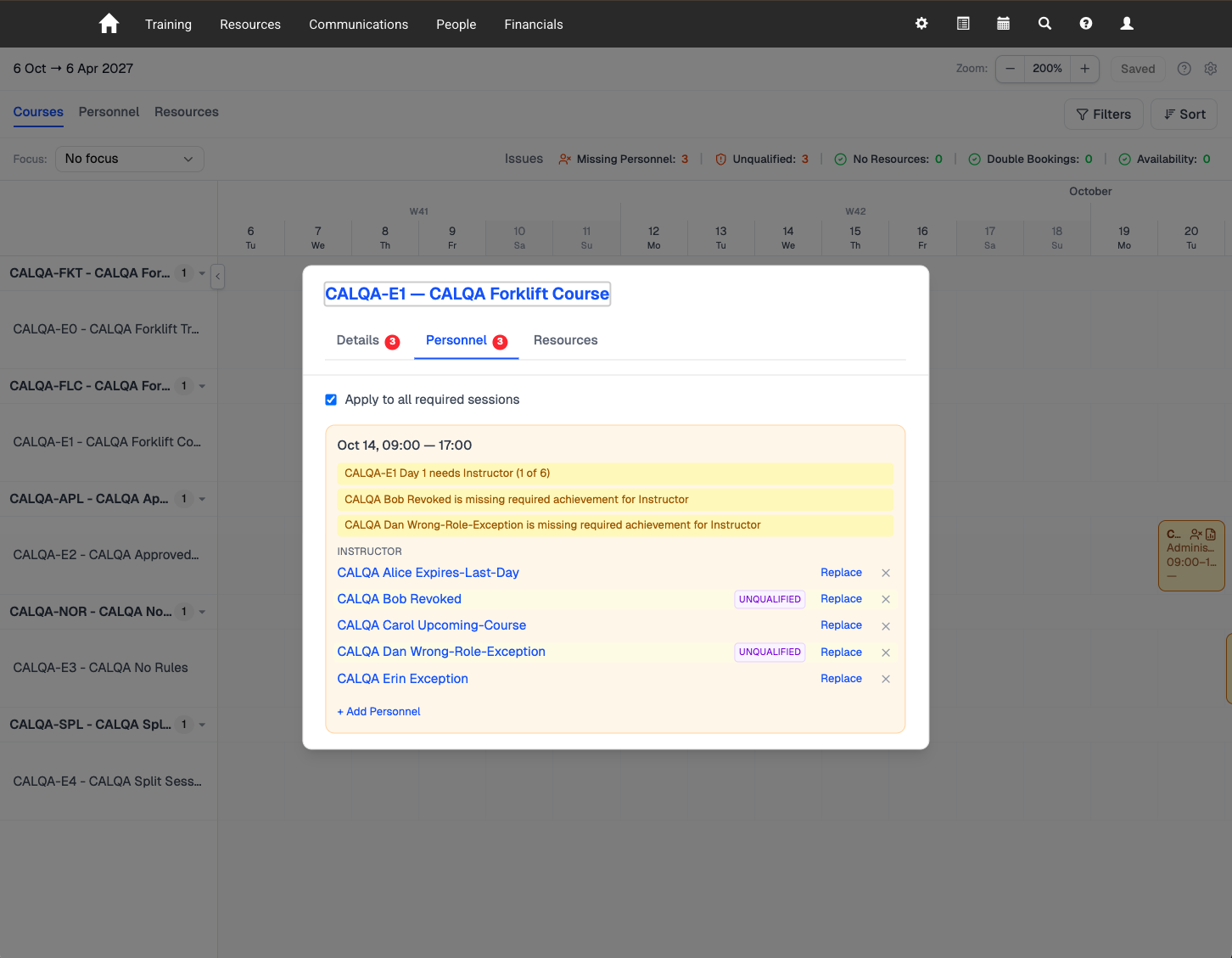This screenshot has width=1232, height=958.
Task: Remove CALQA Erin Exception from instructors
Action: 886,679
